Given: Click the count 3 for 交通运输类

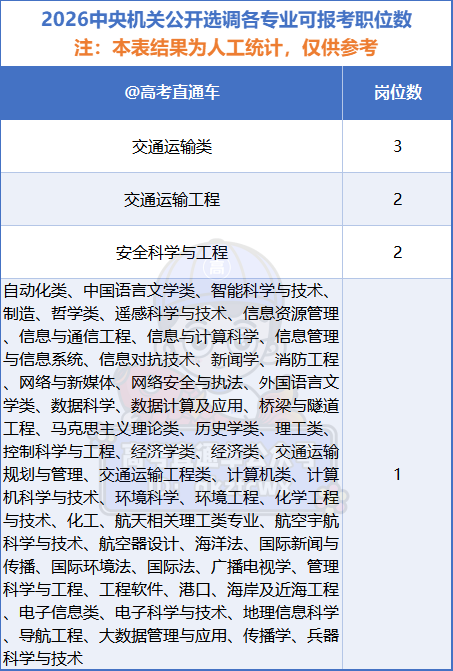Looking at the screenshot, I should point(397,146).
